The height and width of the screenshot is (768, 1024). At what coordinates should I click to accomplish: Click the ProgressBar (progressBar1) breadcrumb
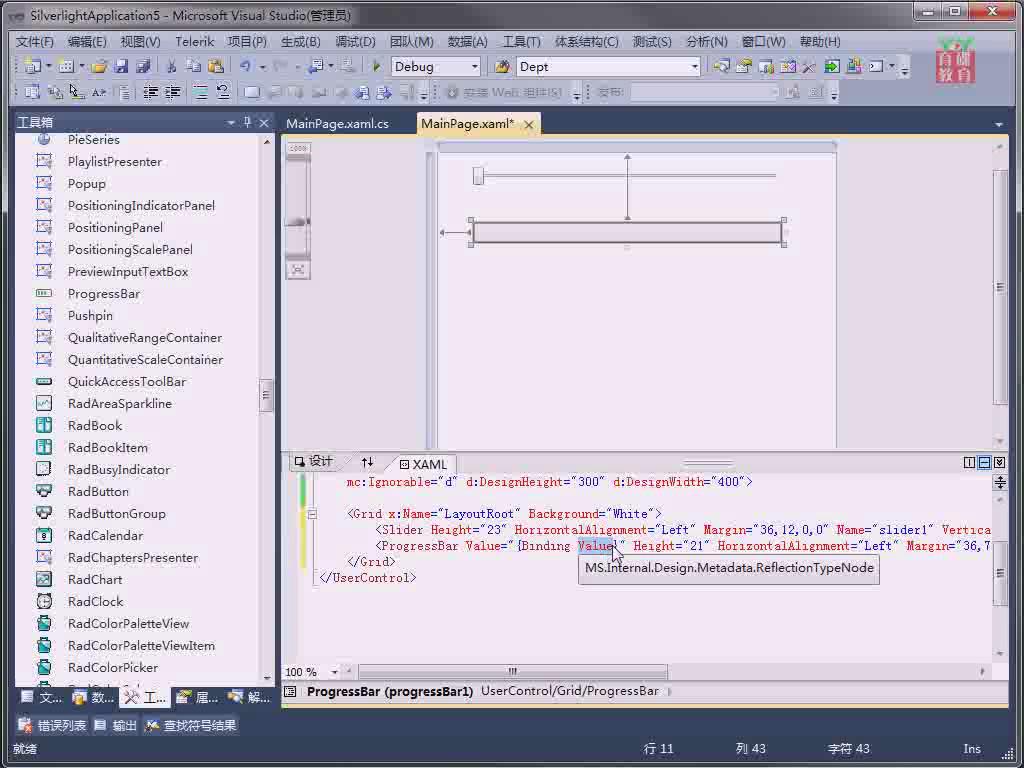click(x=390, y=692)
